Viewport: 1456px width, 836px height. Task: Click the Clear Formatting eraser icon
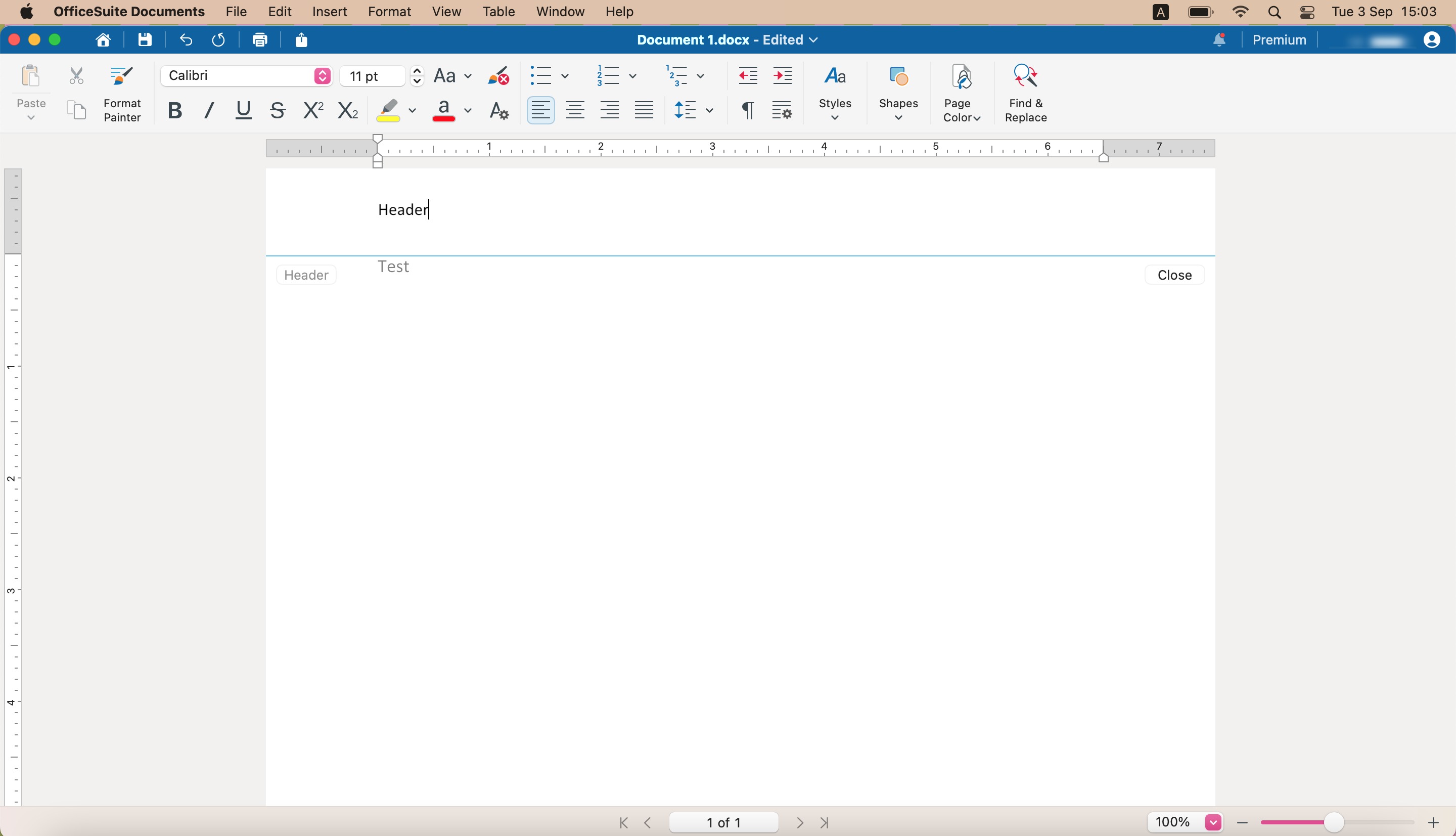click(498, 76)
